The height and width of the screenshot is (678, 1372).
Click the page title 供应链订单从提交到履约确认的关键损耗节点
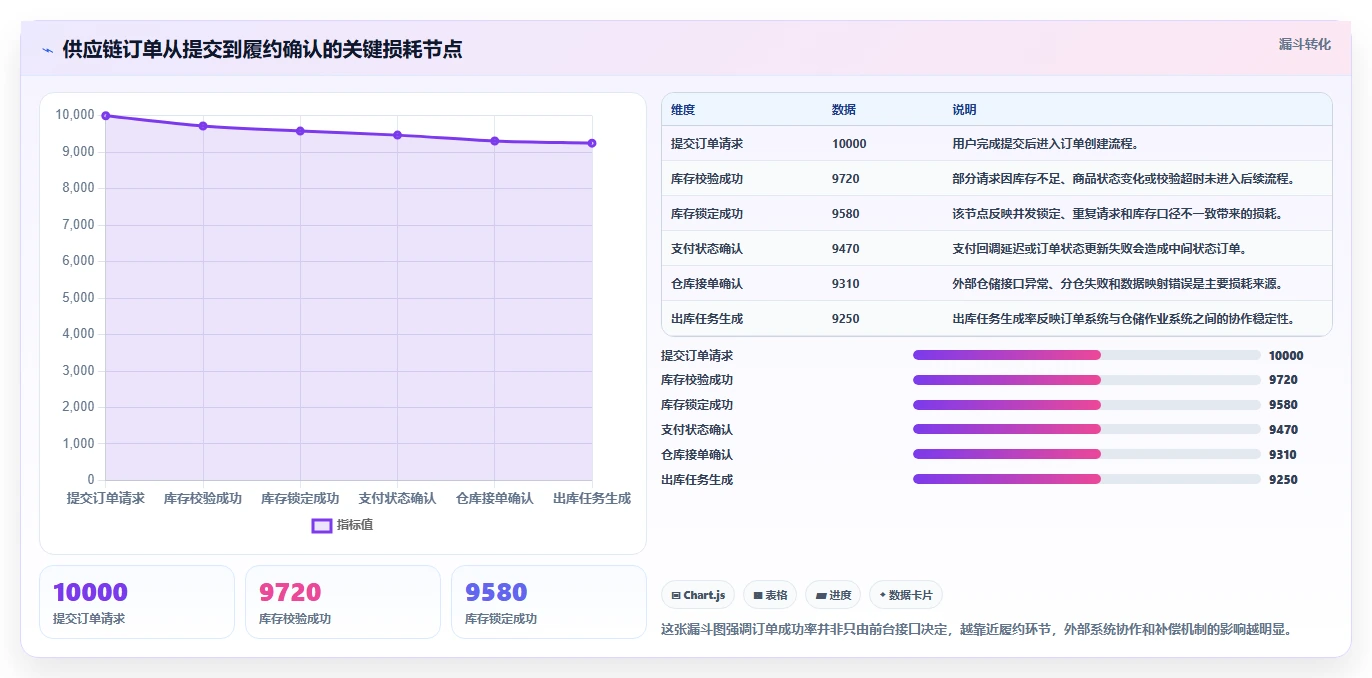tap(262, 50)
